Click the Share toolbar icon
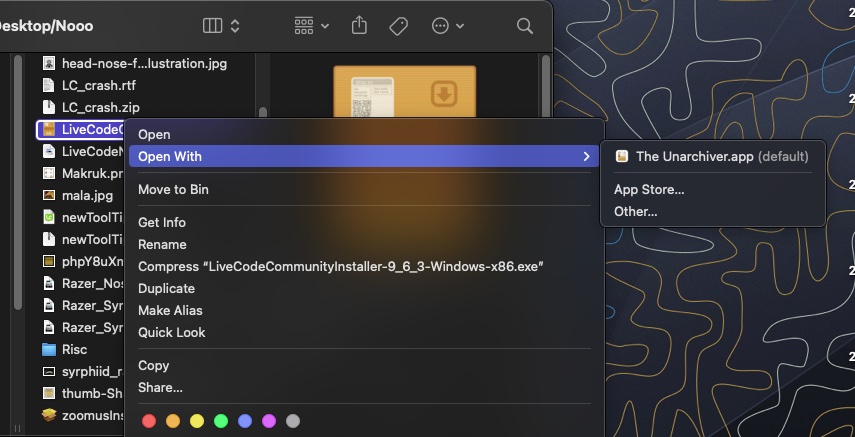The width and height of the screenshot is (855, 437). coord(359,25)
